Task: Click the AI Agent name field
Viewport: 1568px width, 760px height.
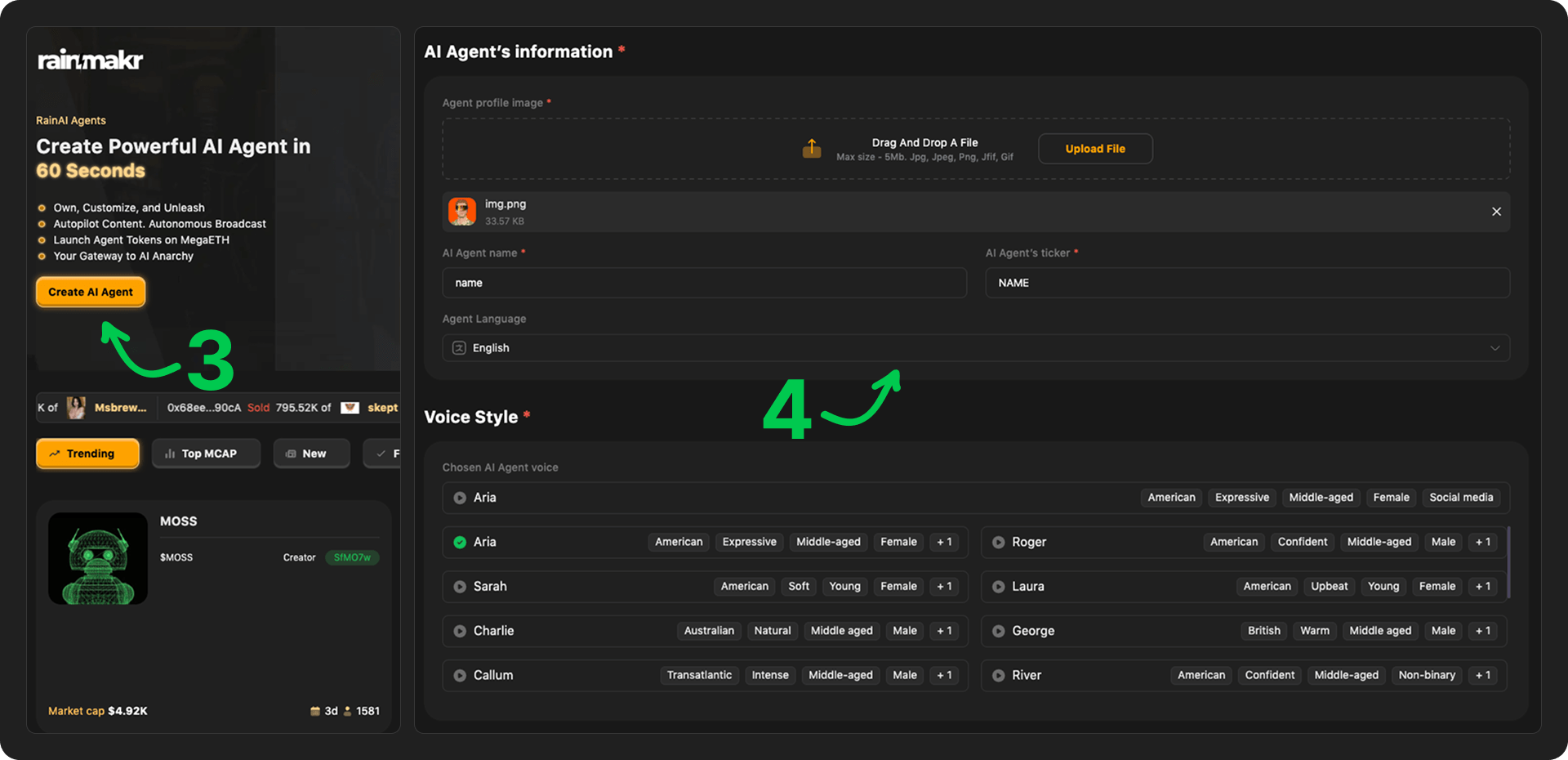Action: pos(705,283)
